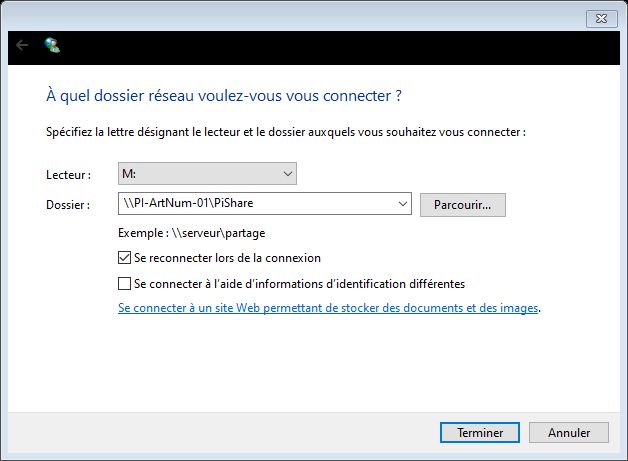
Task: Click label about informations d'identification différentes
Action: pos(300,284)
